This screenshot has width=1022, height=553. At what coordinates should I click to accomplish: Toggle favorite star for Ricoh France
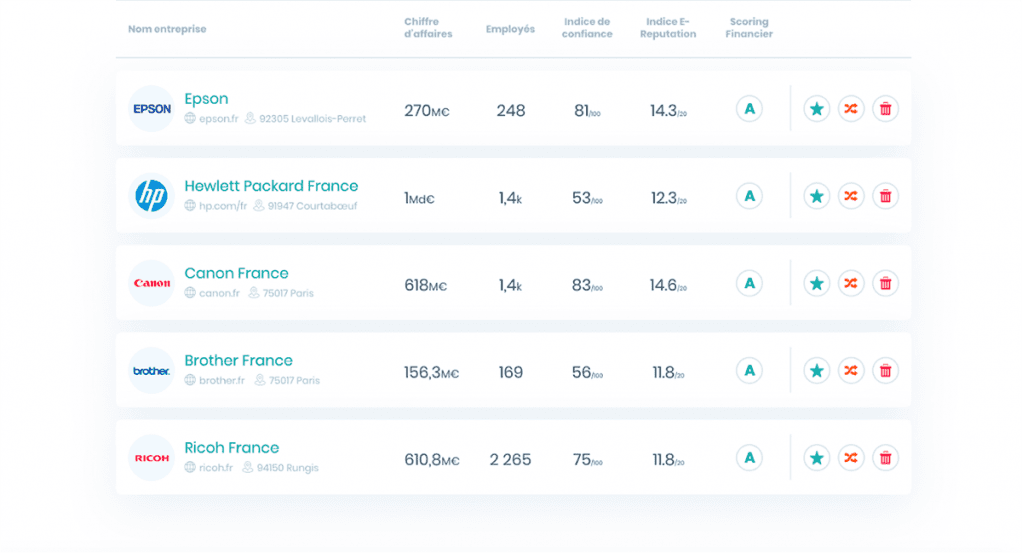click(x=817, y=458)
